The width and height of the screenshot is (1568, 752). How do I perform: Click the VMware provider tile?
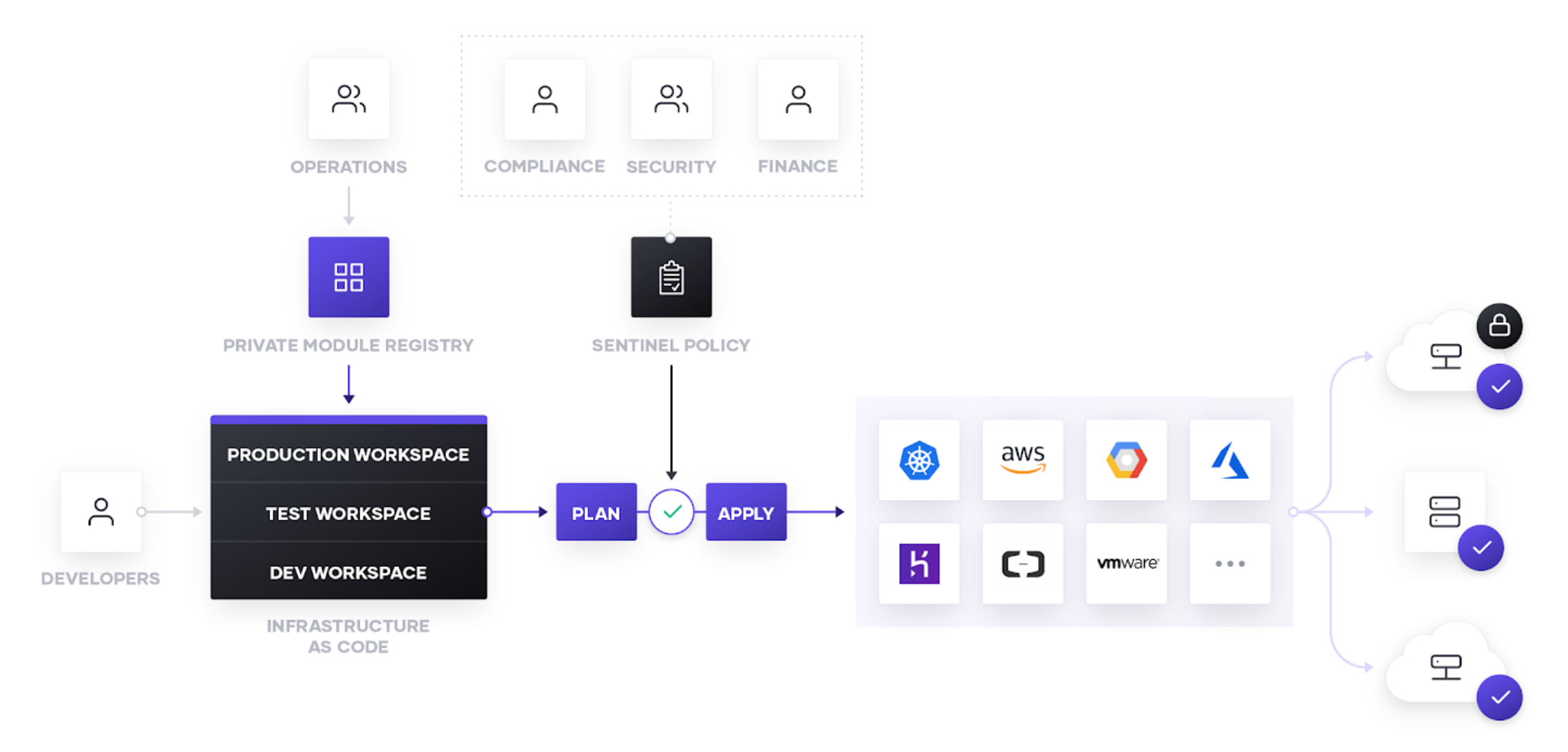pos(1126,564)
